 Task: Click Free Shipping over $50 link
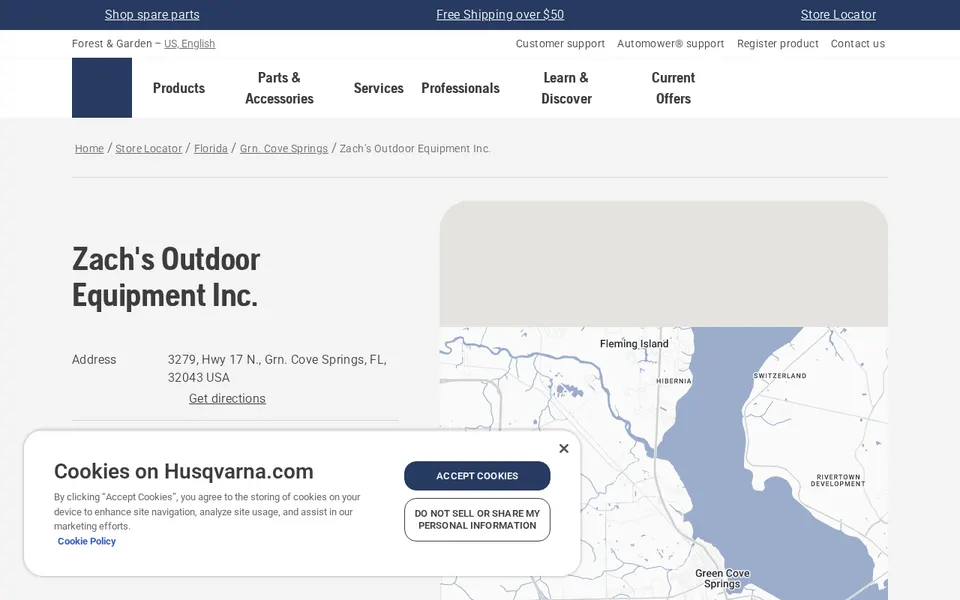(x=500, y=15)
